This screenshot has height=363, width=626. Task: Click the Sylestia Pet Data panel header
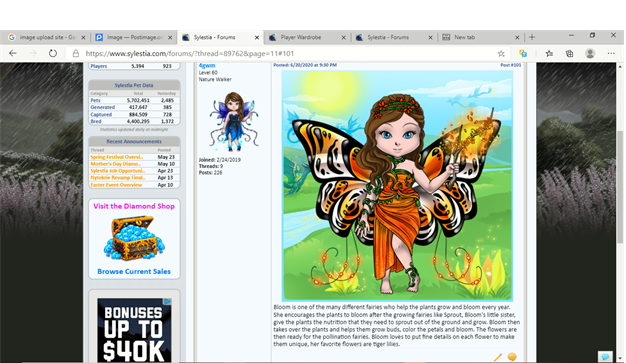[134, 85]
